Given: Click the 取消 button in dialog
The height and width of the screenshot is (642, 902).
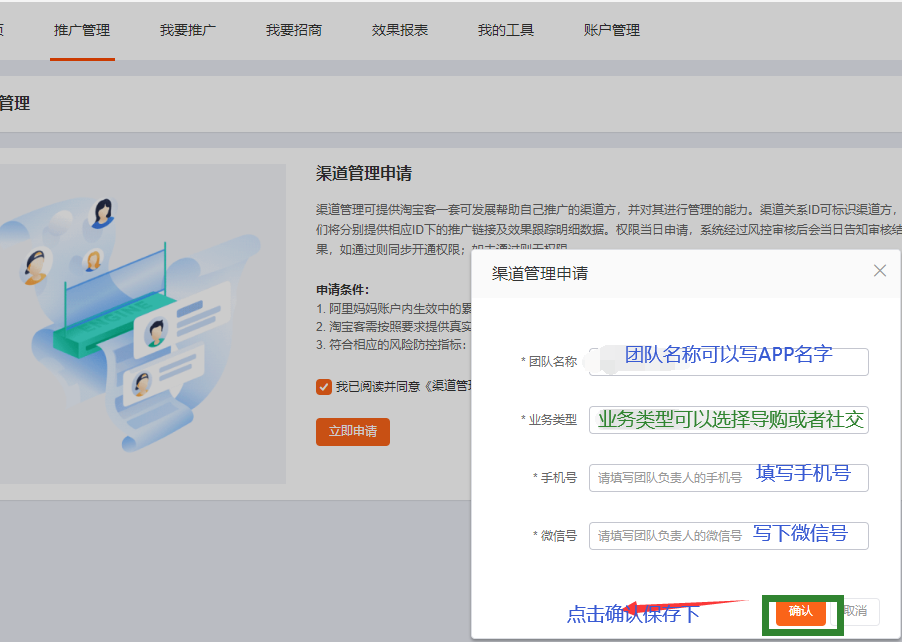Looking at the screenshot, I should 855,612.
